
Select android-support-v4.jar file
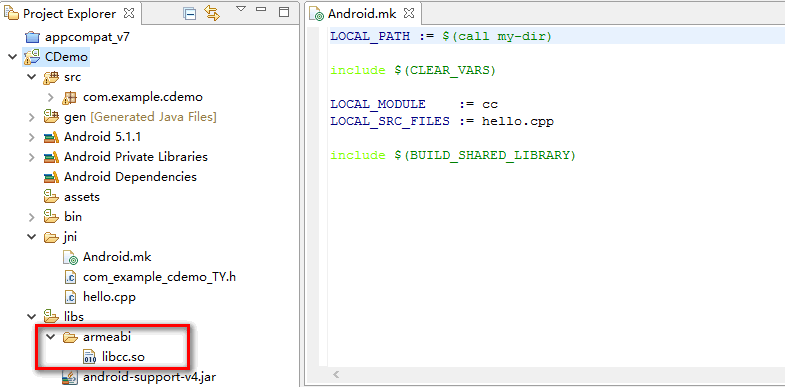150,377
